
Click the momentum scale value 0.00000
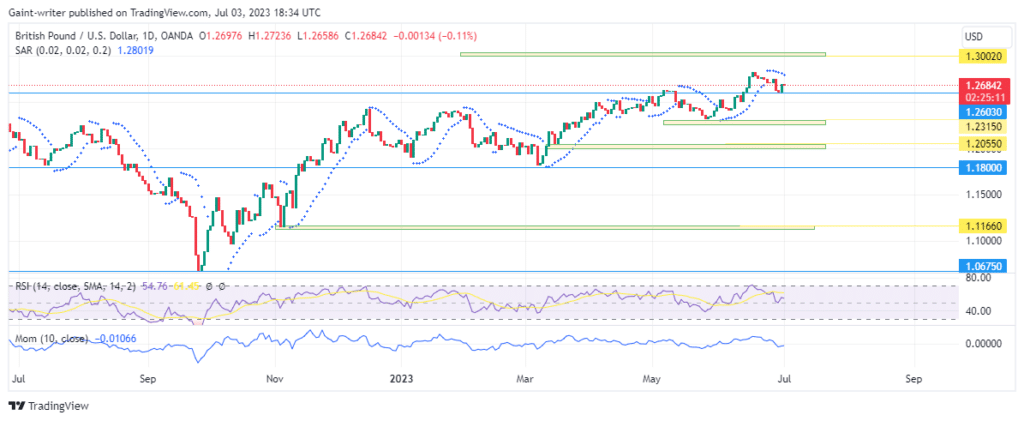coord(984,343)
